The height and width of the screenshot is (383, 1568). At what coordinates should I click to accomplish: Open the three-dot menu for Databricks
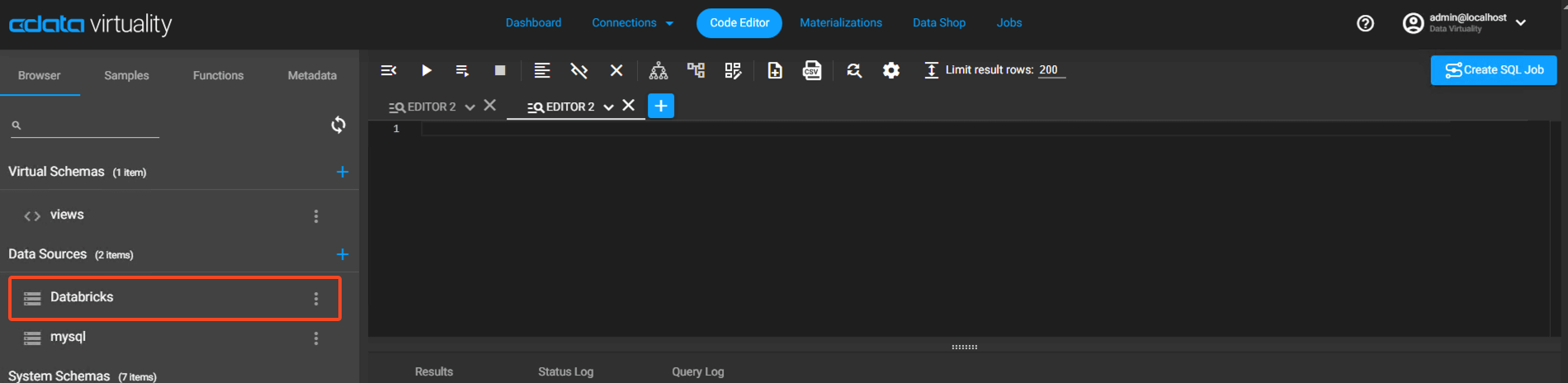point(316,299)
